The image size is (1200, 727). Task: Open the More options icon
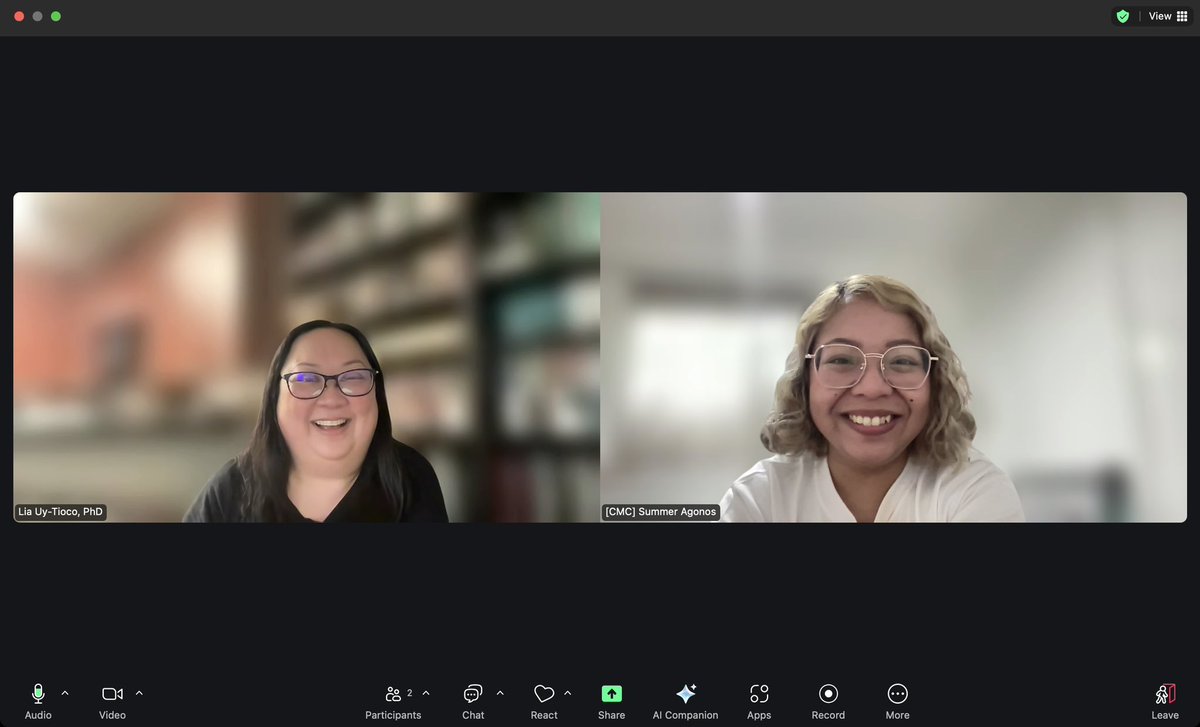pos(897,694)
